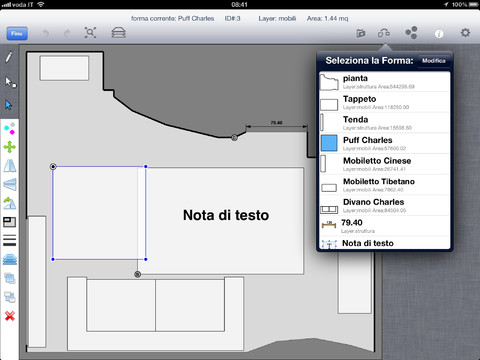The image size is (480, 360).
Task: Tap the horizontal flip mirror tool
Action: 10,166
